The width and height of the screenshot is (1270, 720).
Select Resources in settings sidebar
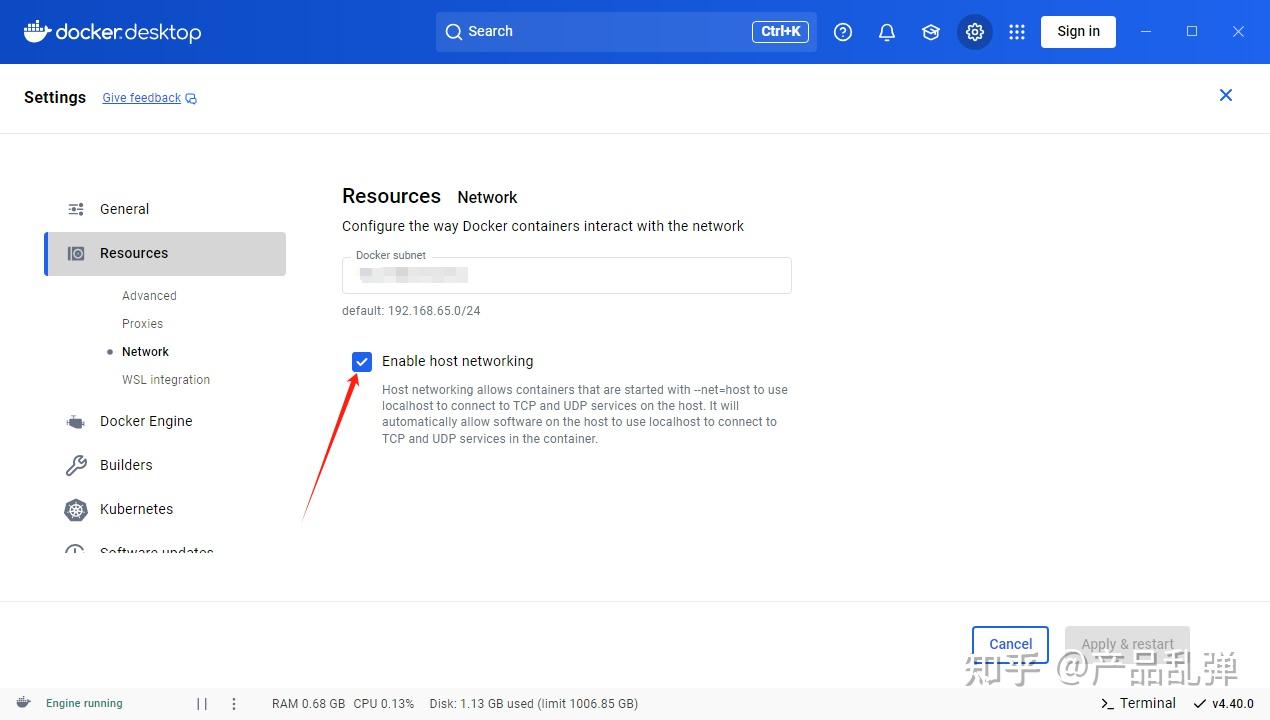click(x=165, y=253)
